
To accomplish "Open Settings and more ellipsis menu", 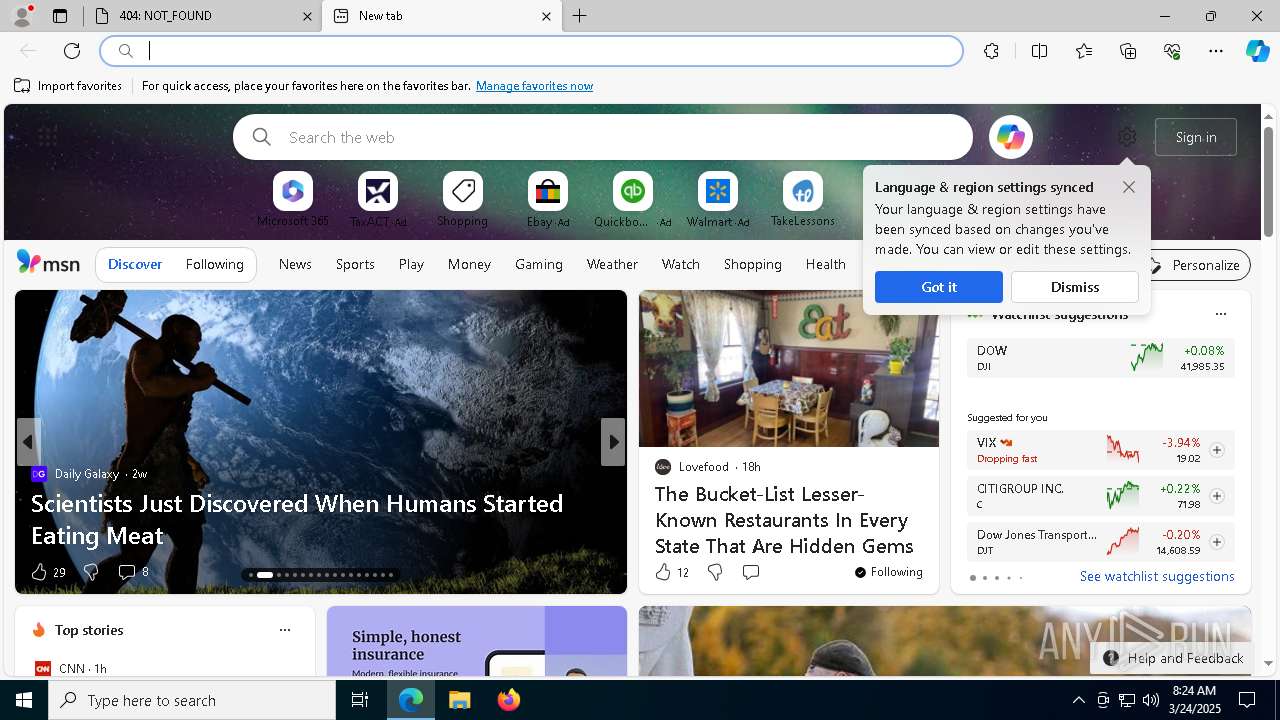I will coord(1216,51).
